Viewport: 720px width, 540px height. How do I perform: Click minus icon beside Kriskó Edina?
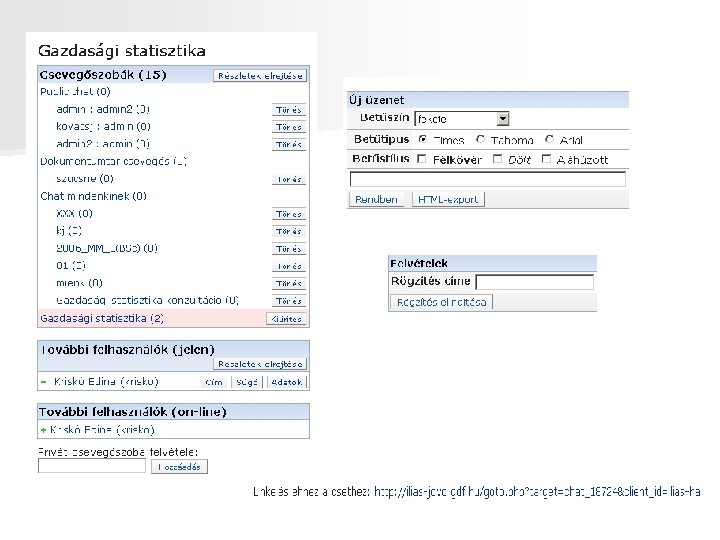(x=44, y=382)
